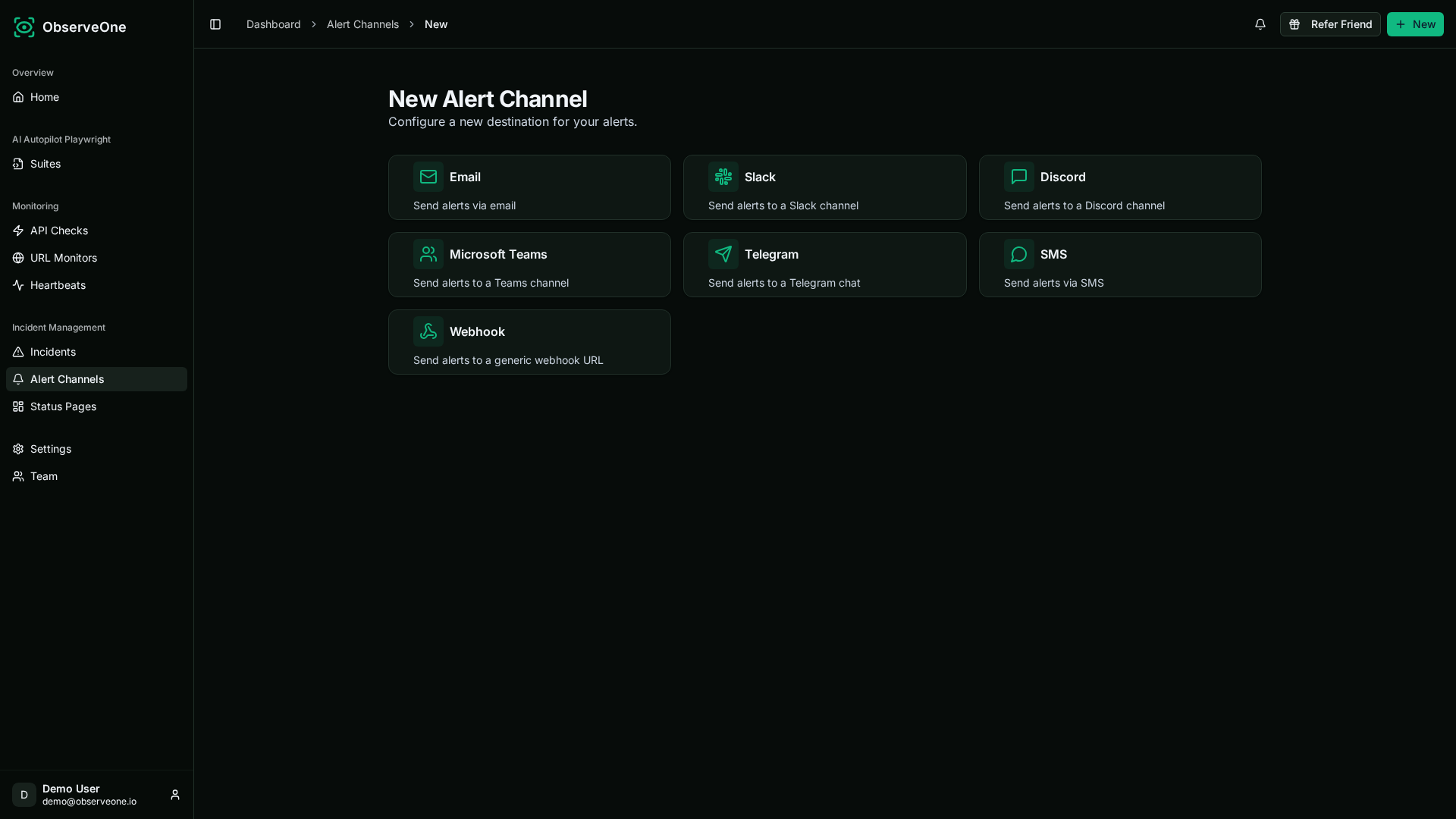Toggle the sidebar panel icon
The height and width of the screenshot is (819, 1456).
pyautogui.click(x=215, y=24)
